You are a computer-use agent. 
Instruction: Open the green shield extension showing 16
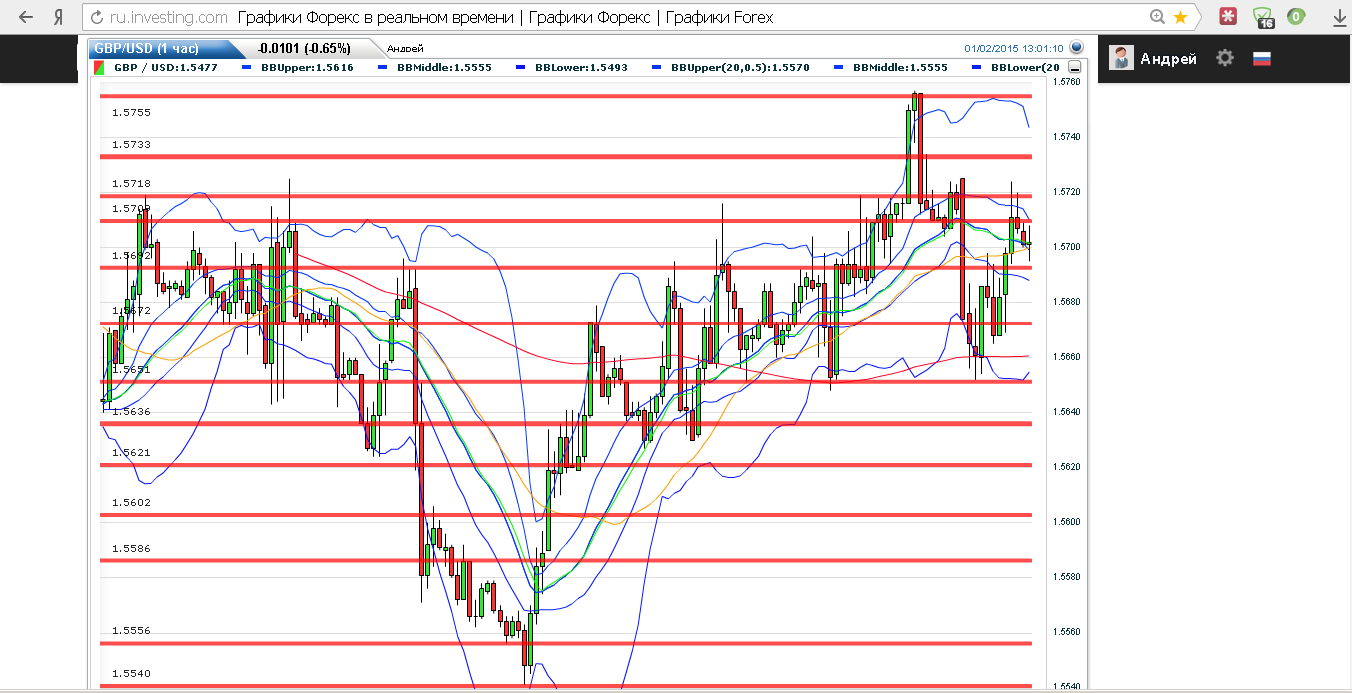(x=1263, y=17)
